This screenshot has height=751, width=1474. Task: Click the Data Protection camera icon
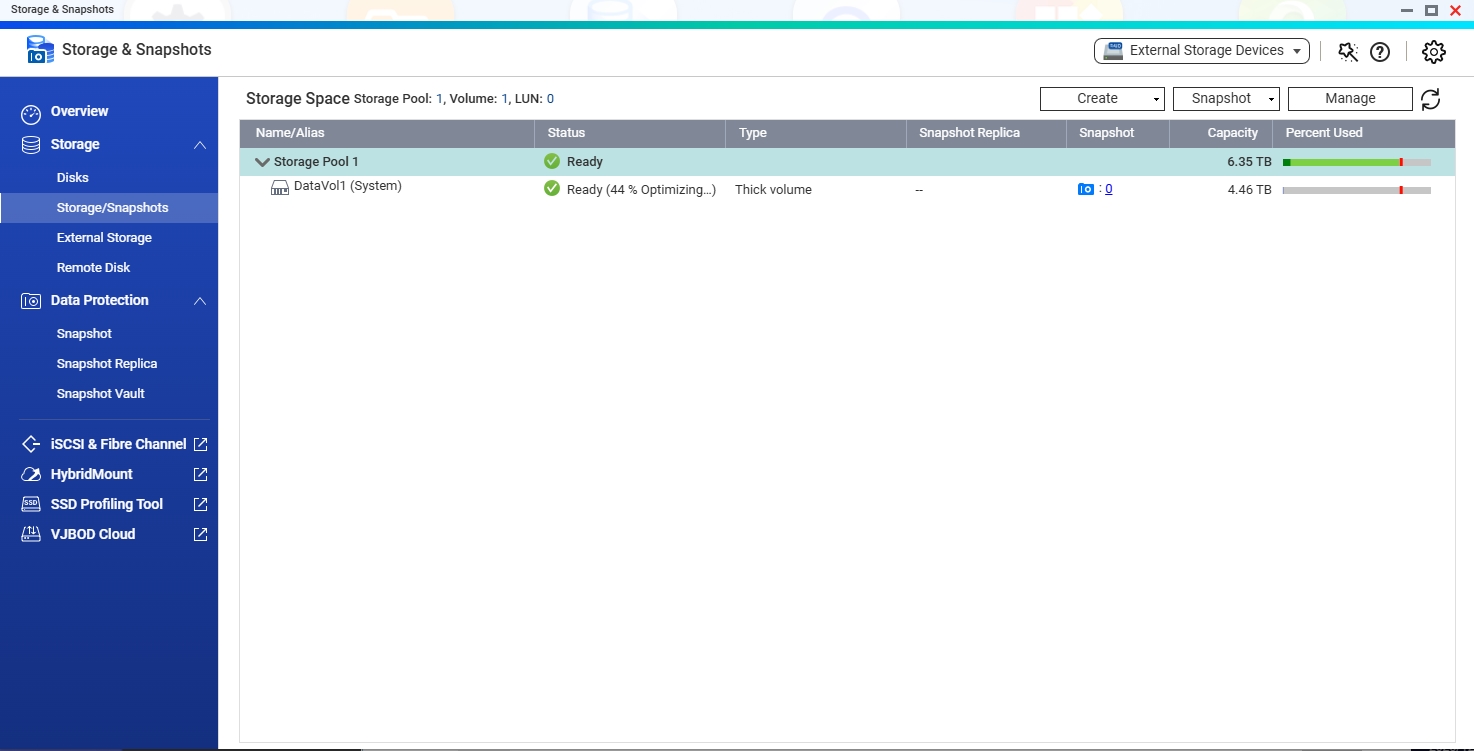click(31, 301)
